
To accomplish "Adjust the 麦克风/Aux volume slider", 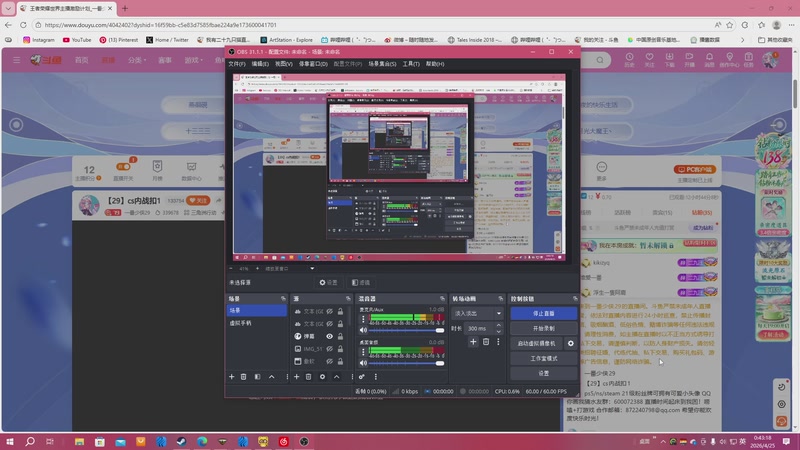I will coord(406,331).
